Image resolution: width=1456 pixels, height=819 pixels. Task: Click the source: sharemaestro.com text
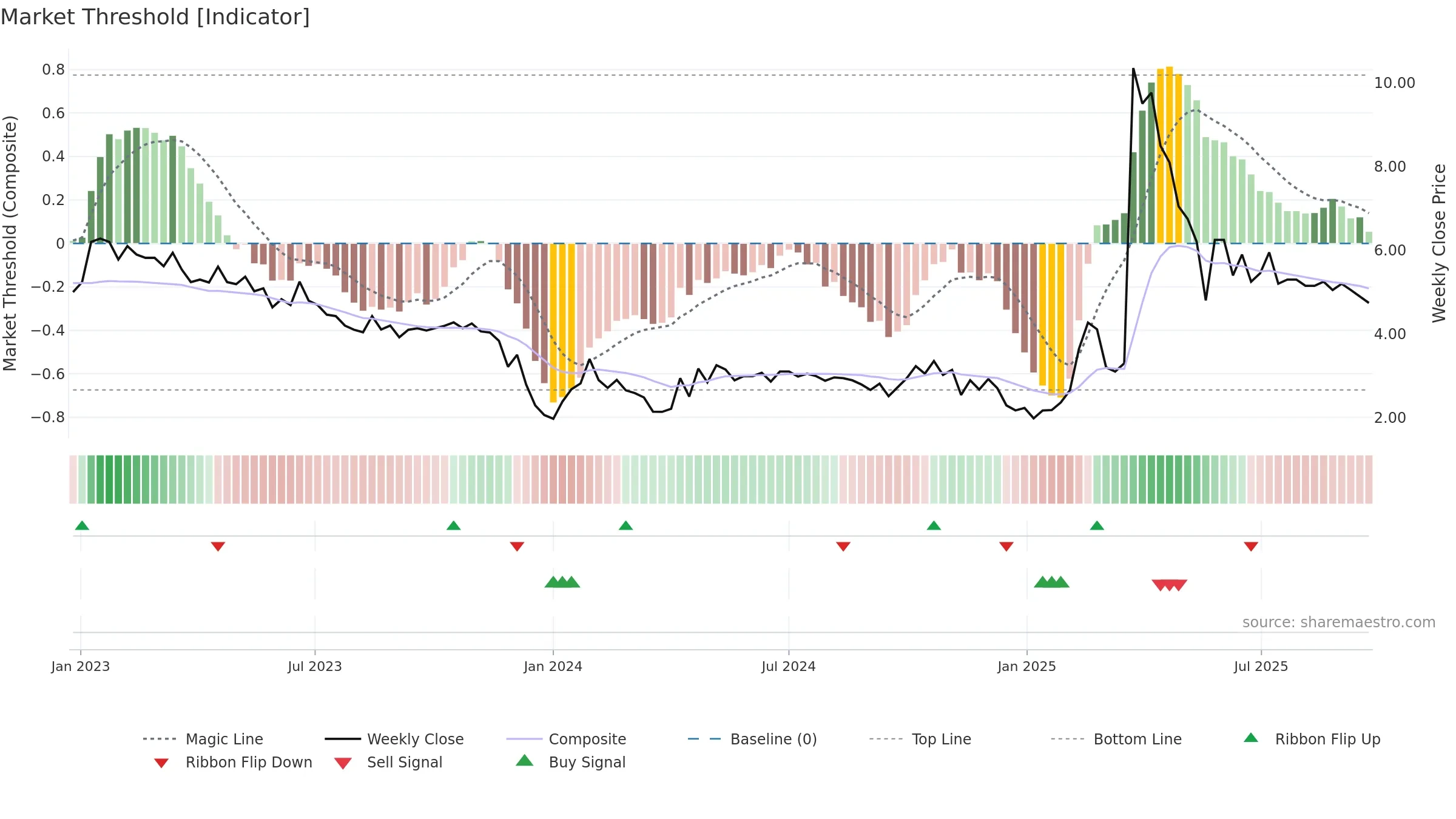coord(1339,622)
